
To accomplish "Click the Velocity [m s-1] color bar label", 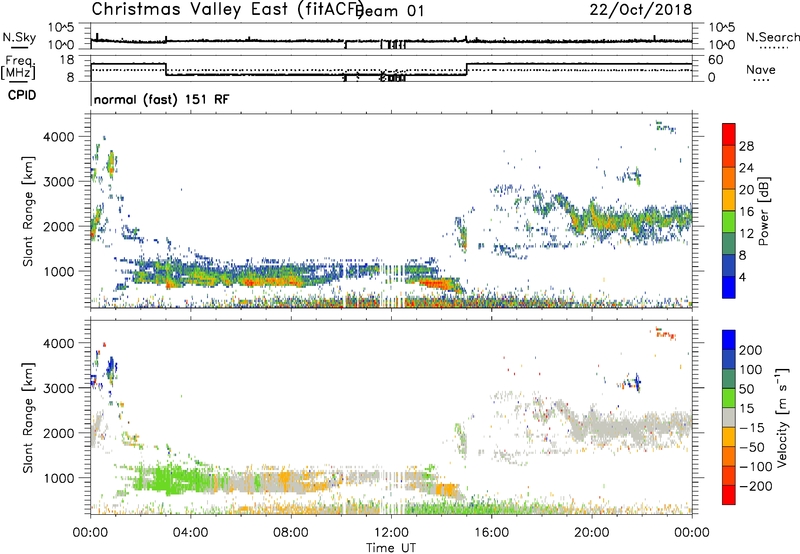I will point(782,417).
